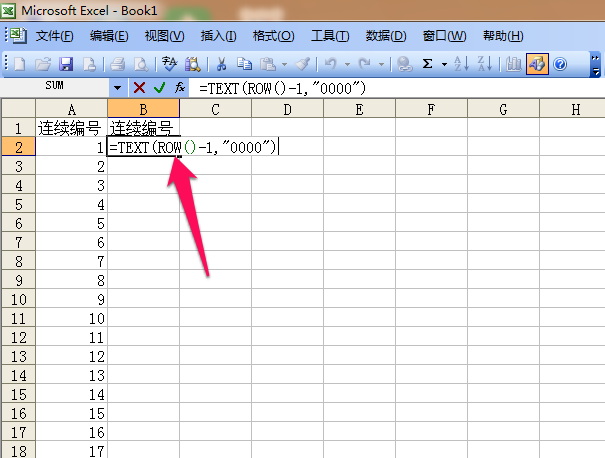Select column F header

[x=431, y=109]
